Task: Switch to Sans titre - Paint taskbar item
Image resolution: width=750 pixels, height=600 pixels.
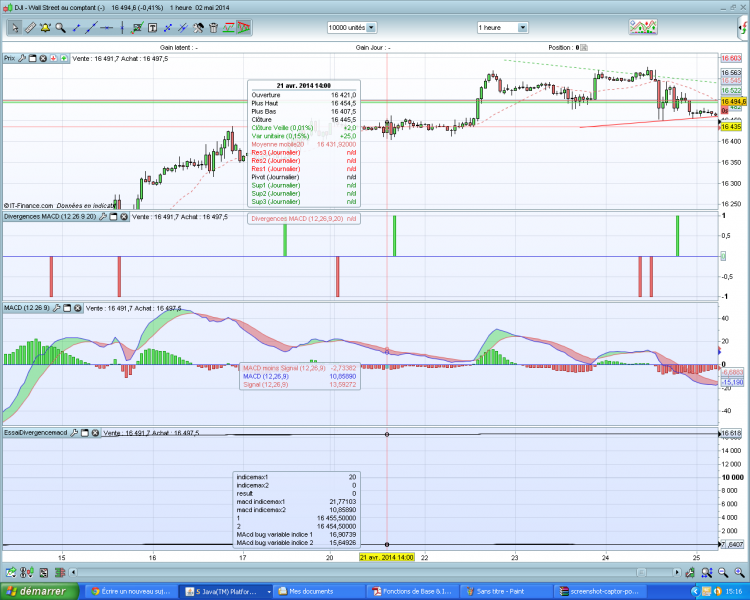Action: click(x=507, y=592)
